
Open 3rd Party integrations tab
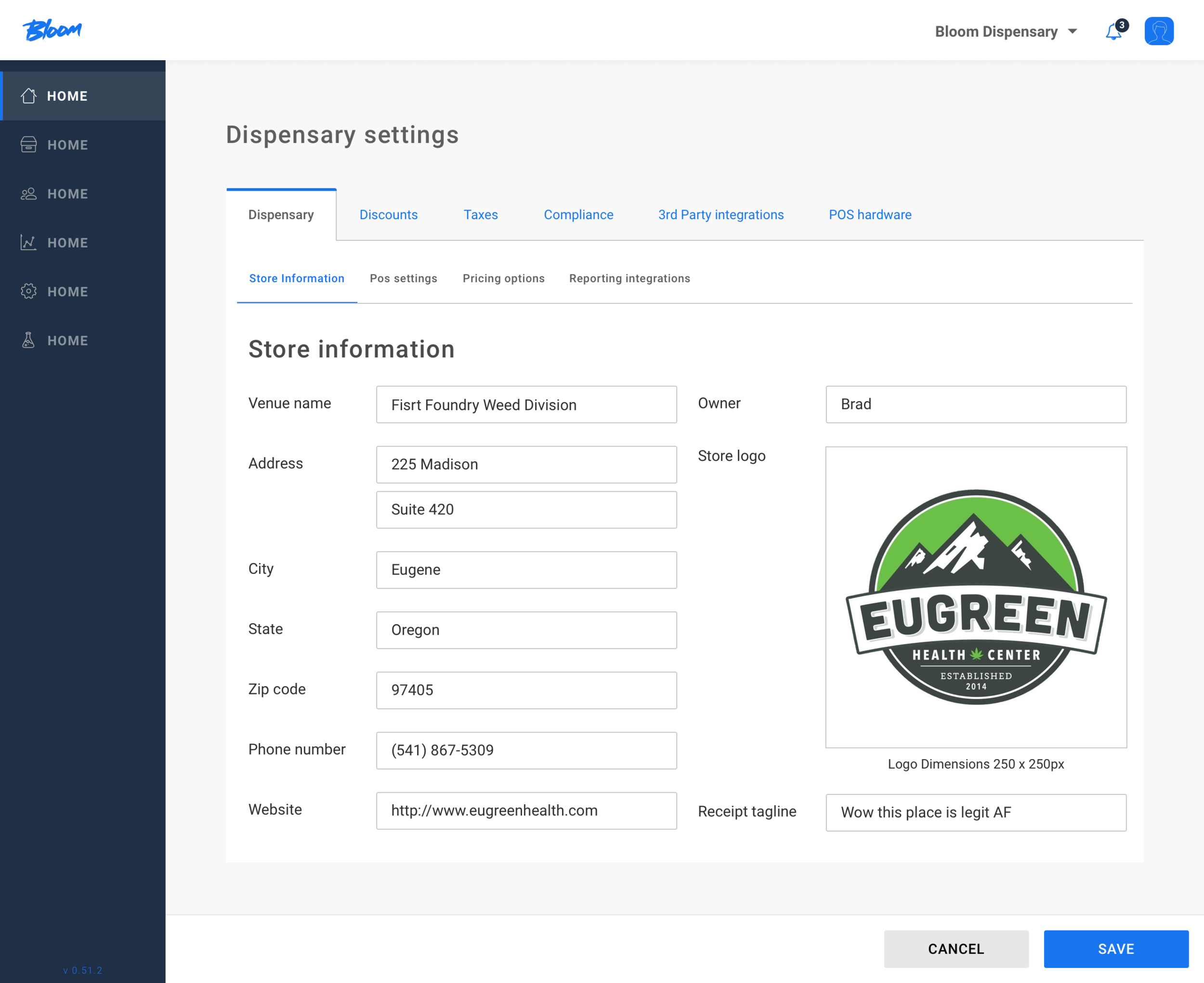click(x=720, y=215)
